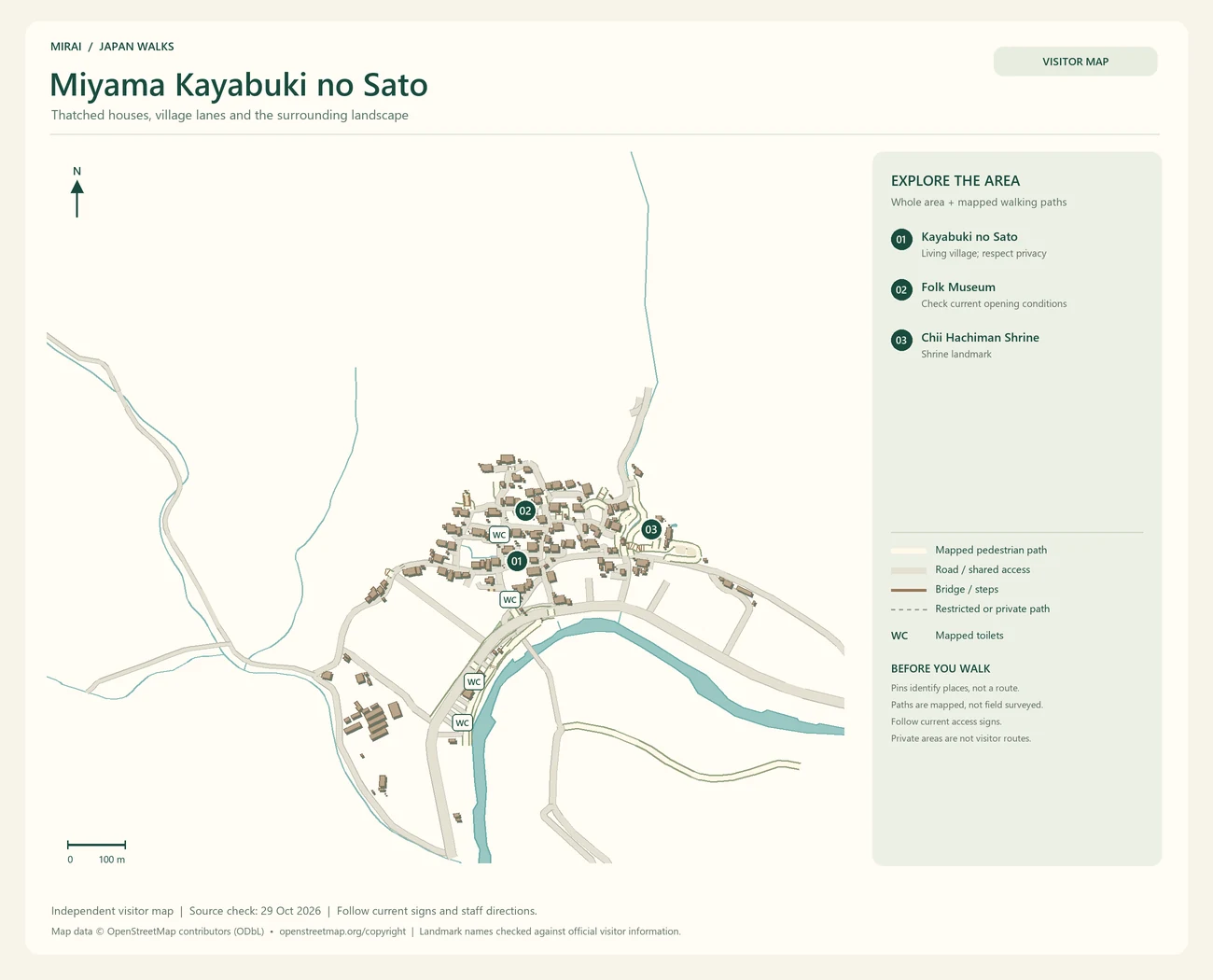The image size is (1213, 980).
Task: Click the 'Shrine landmark' note
Action: 956,355
